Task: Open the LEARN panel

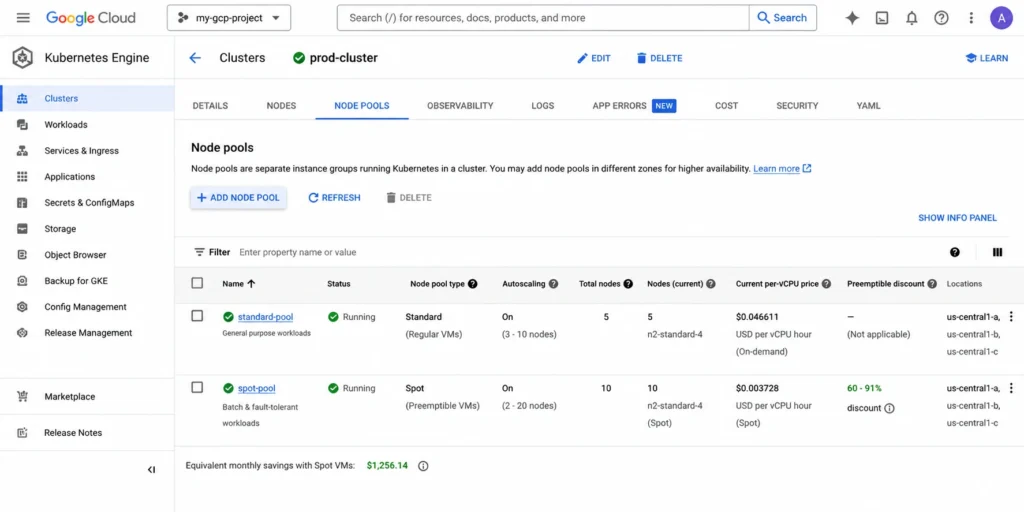Action: (987, 58)
